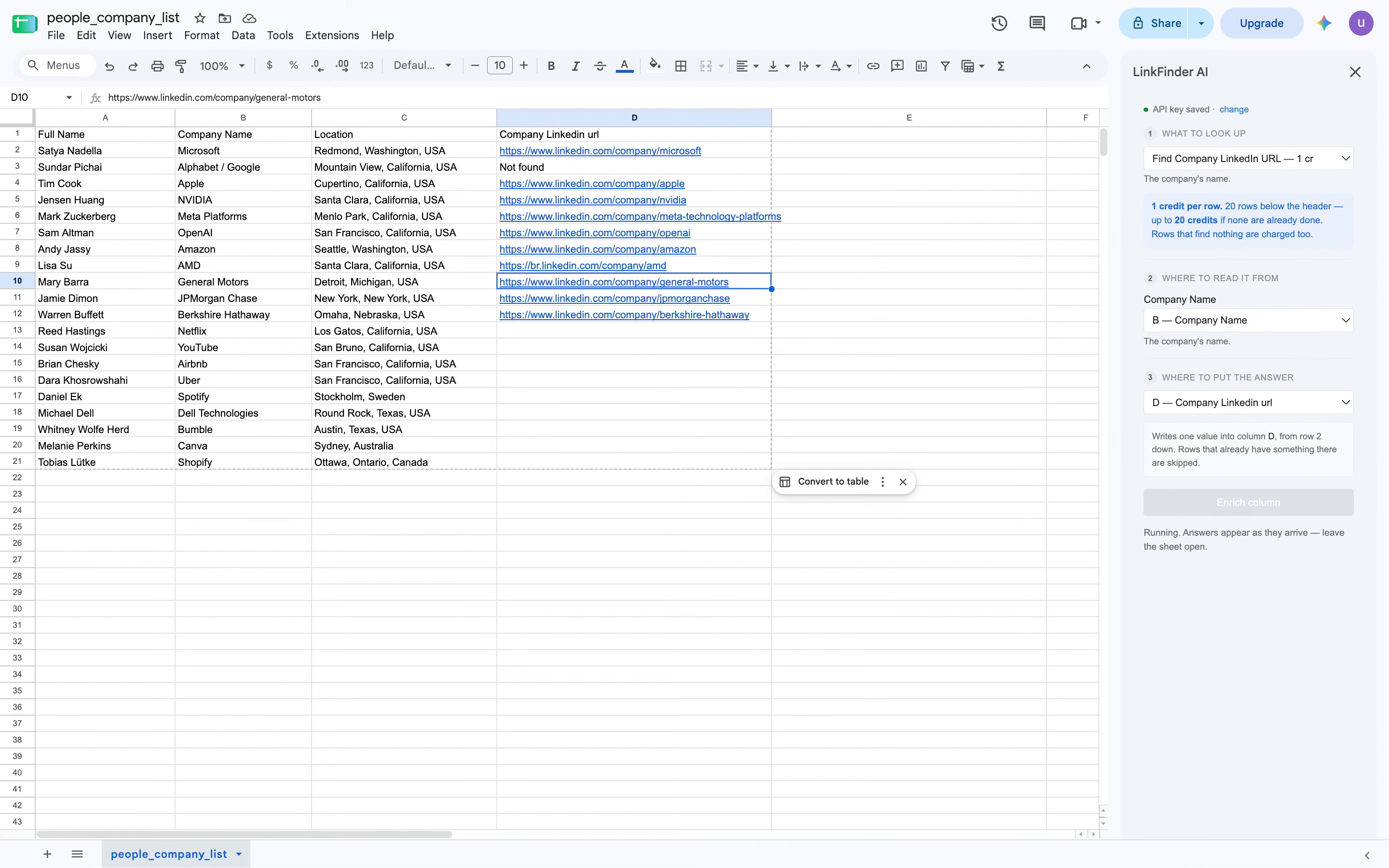This screenshot has height=868, width=1389.
Task: Click Convert to table button
Action: tap(824, 482)
